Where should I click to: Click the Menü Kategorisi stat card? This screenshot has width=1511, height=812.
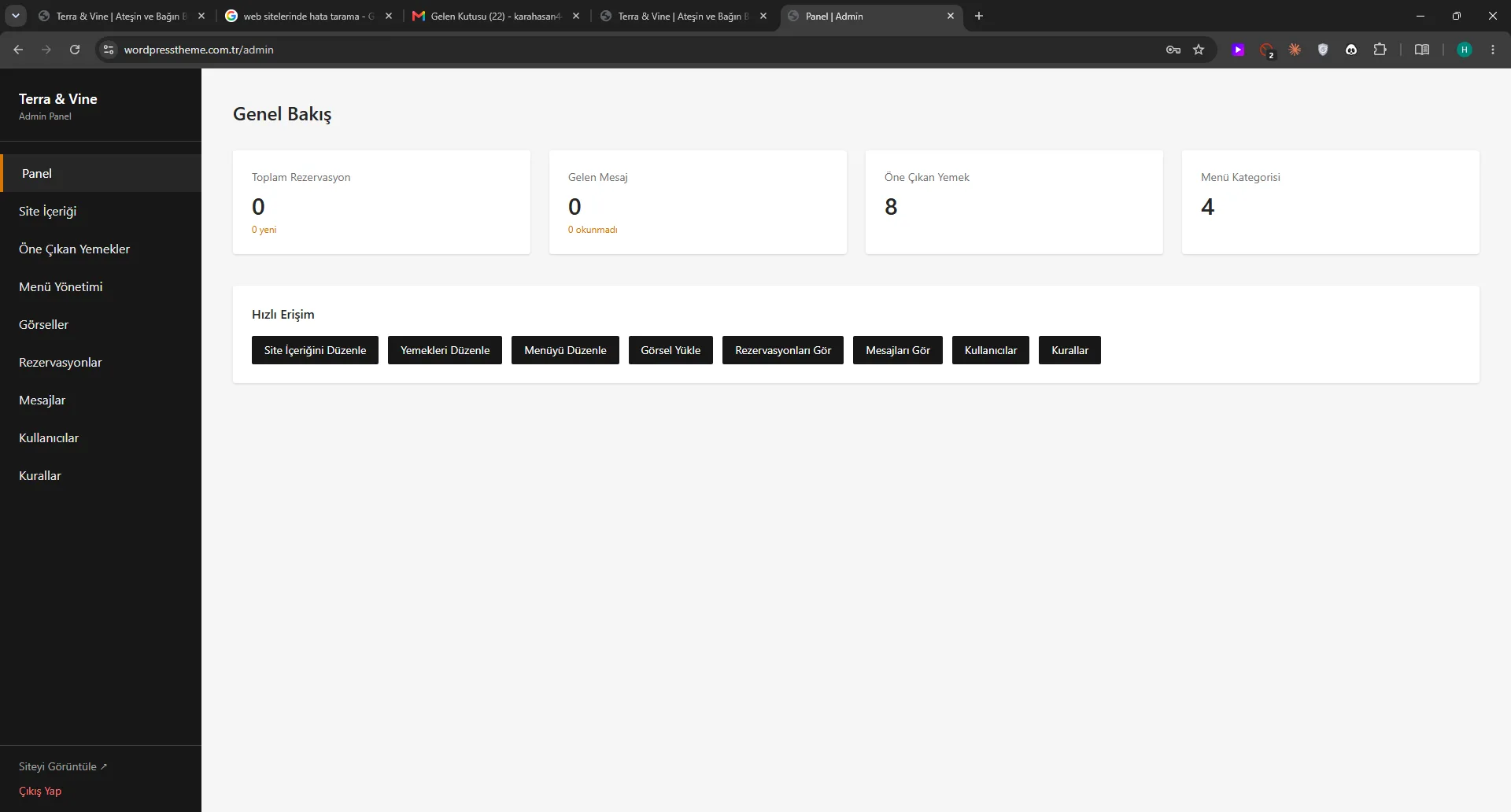[1331, 202]
